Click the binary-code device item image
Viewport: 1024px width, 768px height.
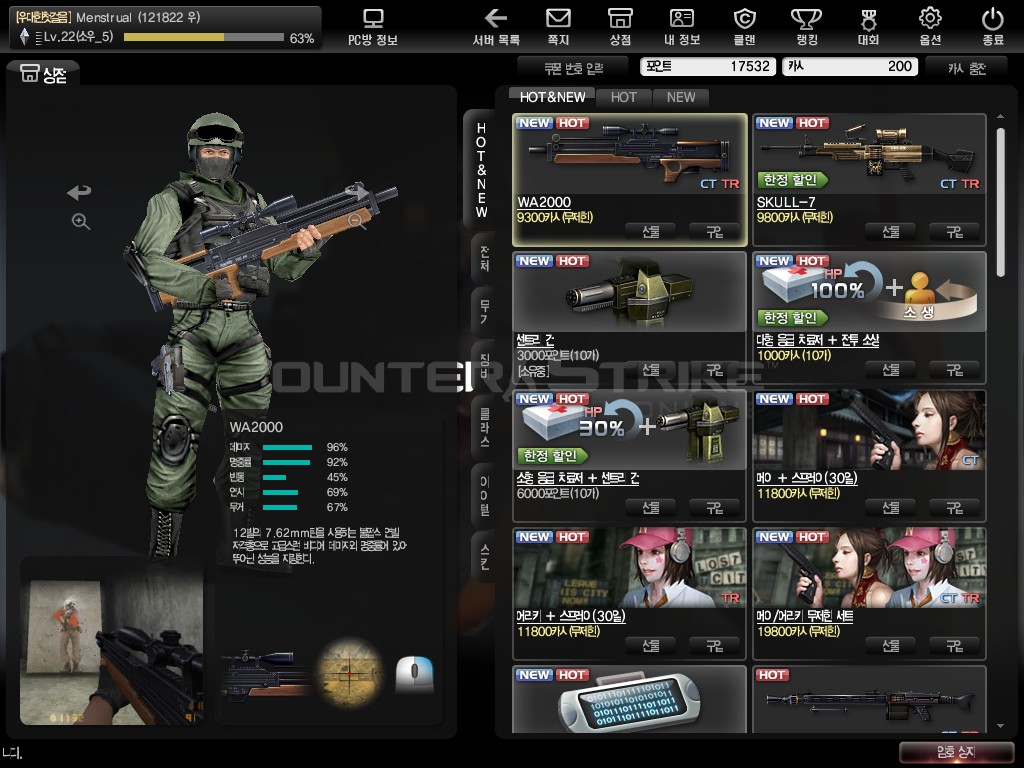click(629, 704)
